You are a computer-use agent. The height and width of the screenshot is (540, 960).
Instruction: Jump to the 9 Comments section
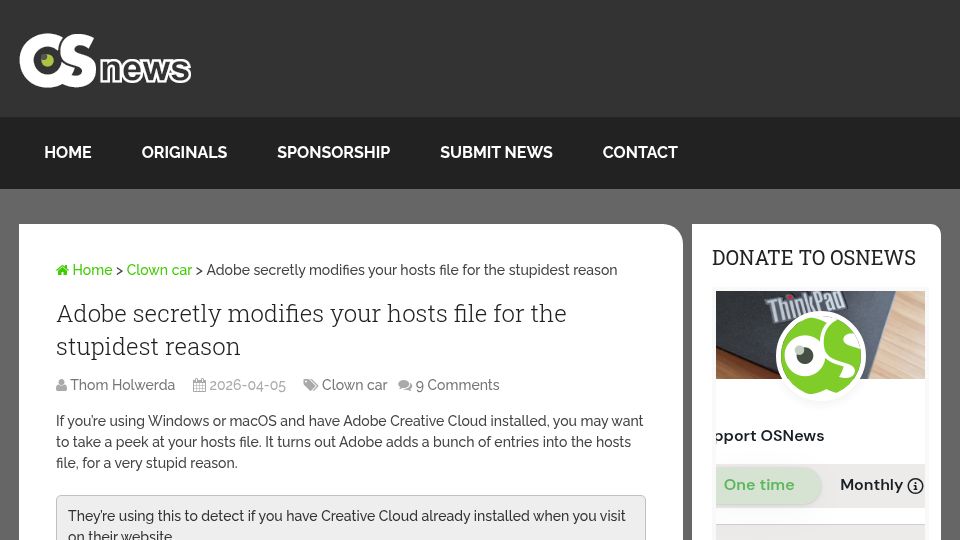(457, 385)
